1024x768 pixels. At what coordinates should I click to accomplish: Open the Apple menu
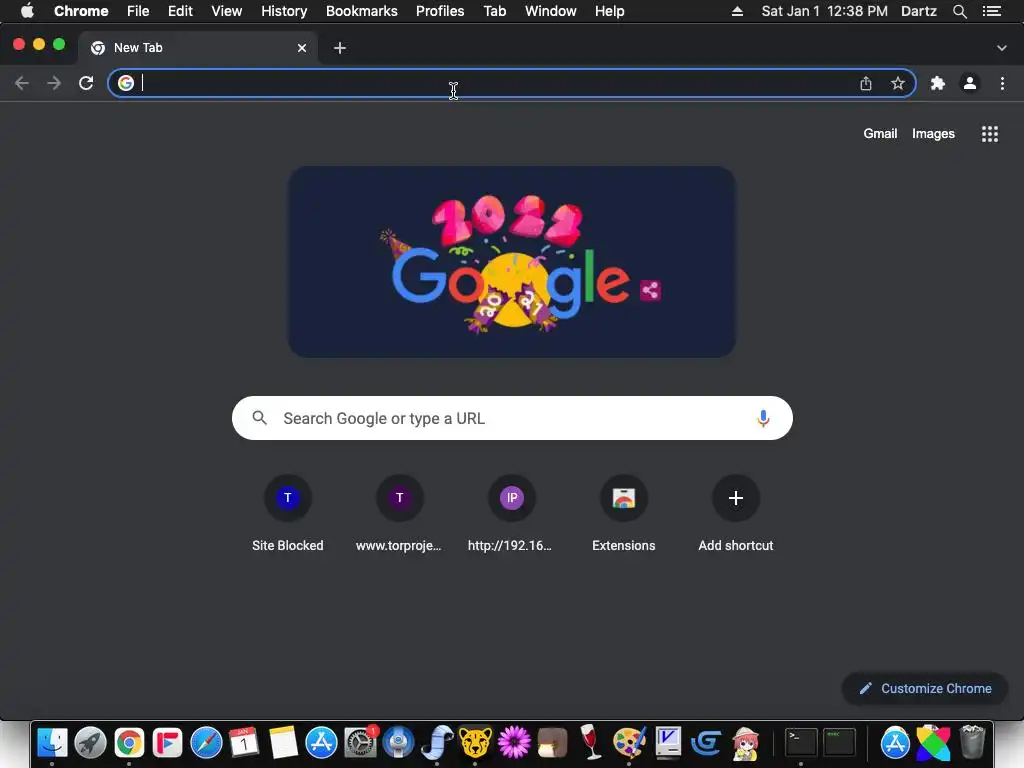pos(27,11)
